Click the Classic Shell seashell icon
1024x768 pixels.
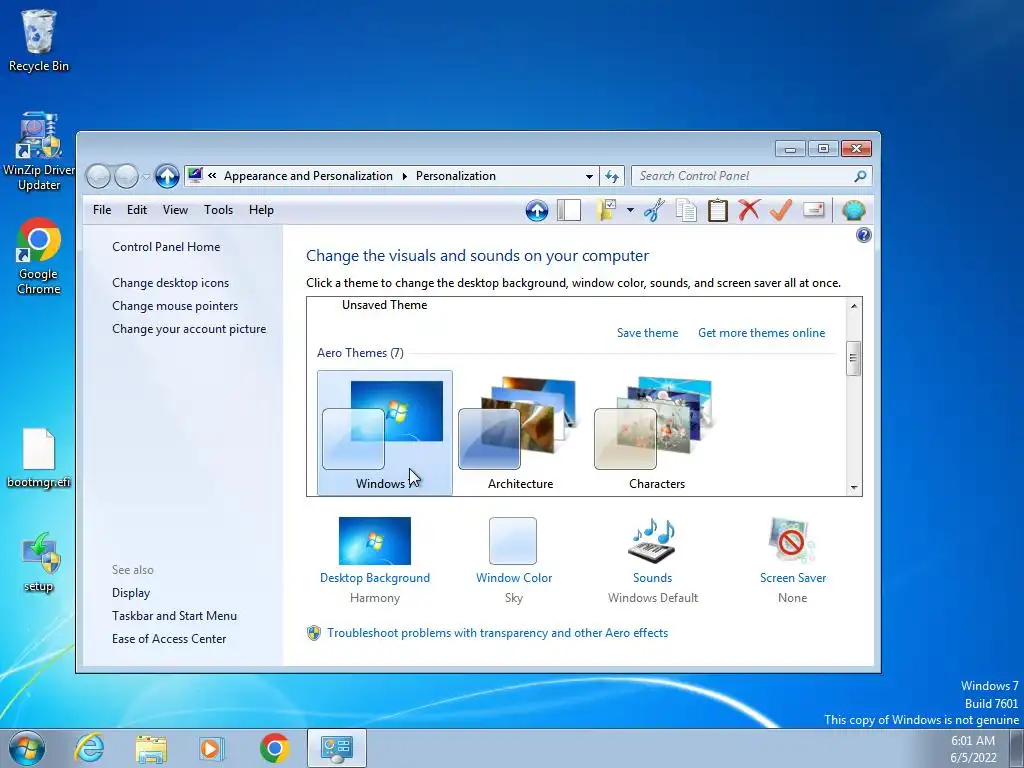point(854,210)
